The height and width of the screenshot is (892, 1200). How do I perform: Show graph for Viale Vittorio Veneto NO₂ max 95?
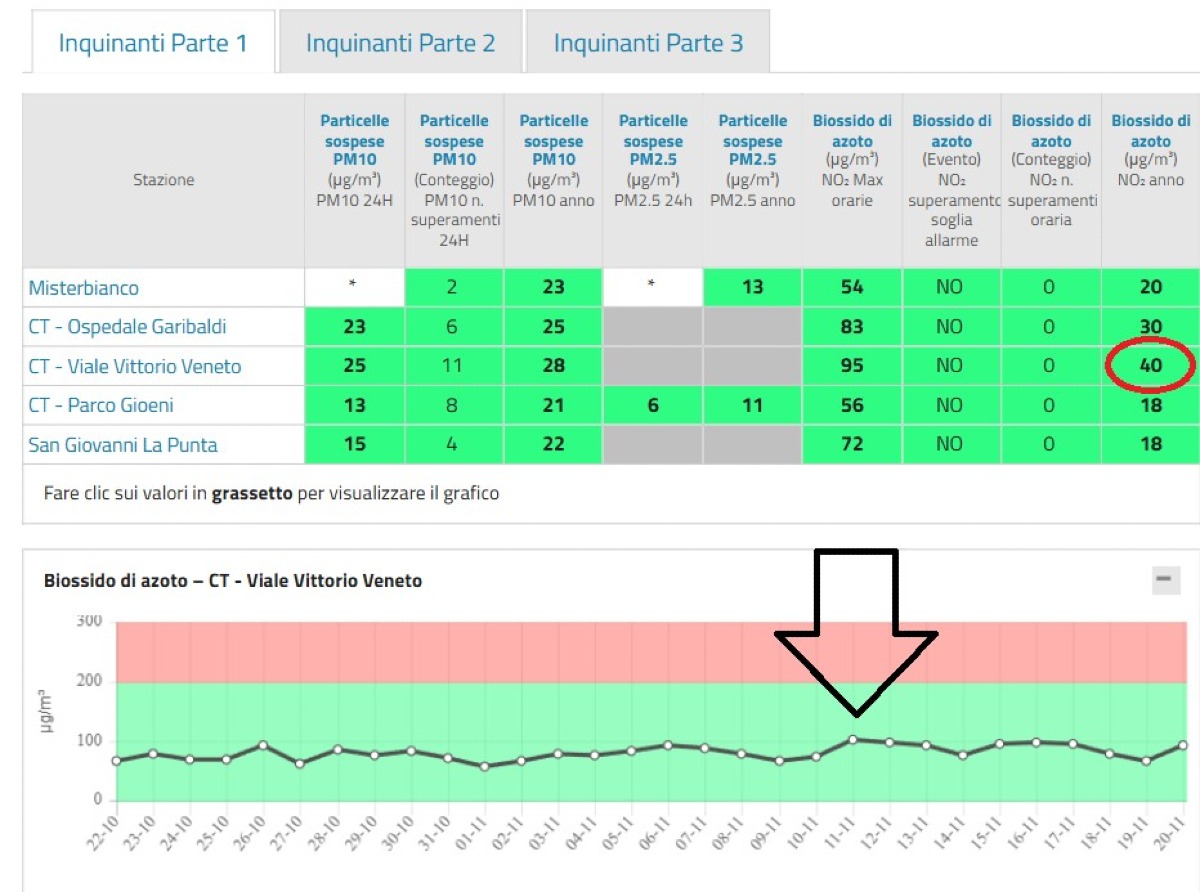pos(852,366)
